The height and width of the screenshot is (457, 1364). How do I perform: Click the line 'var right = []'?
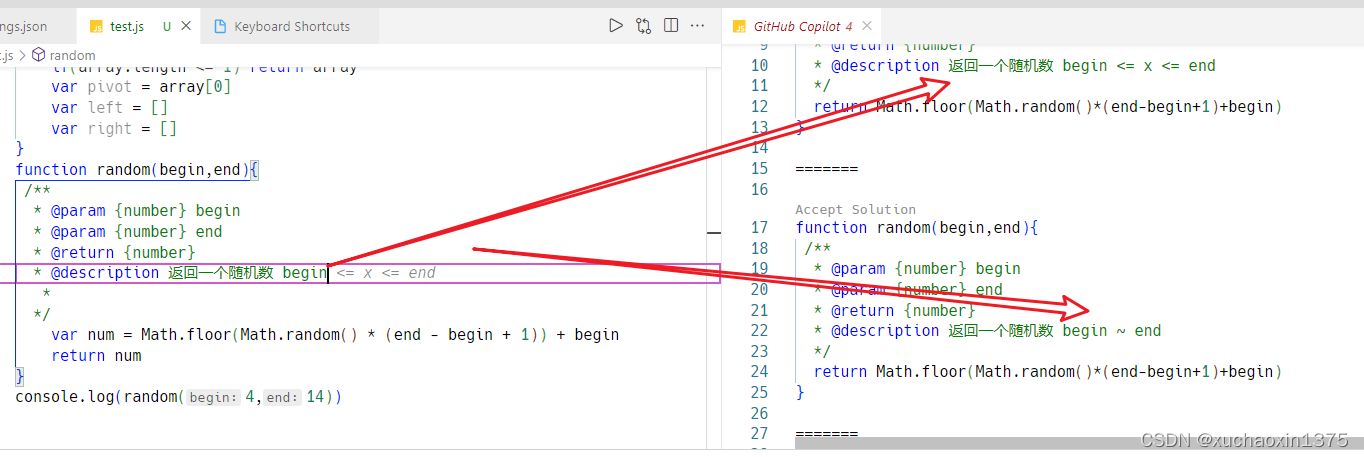(114, 128)
